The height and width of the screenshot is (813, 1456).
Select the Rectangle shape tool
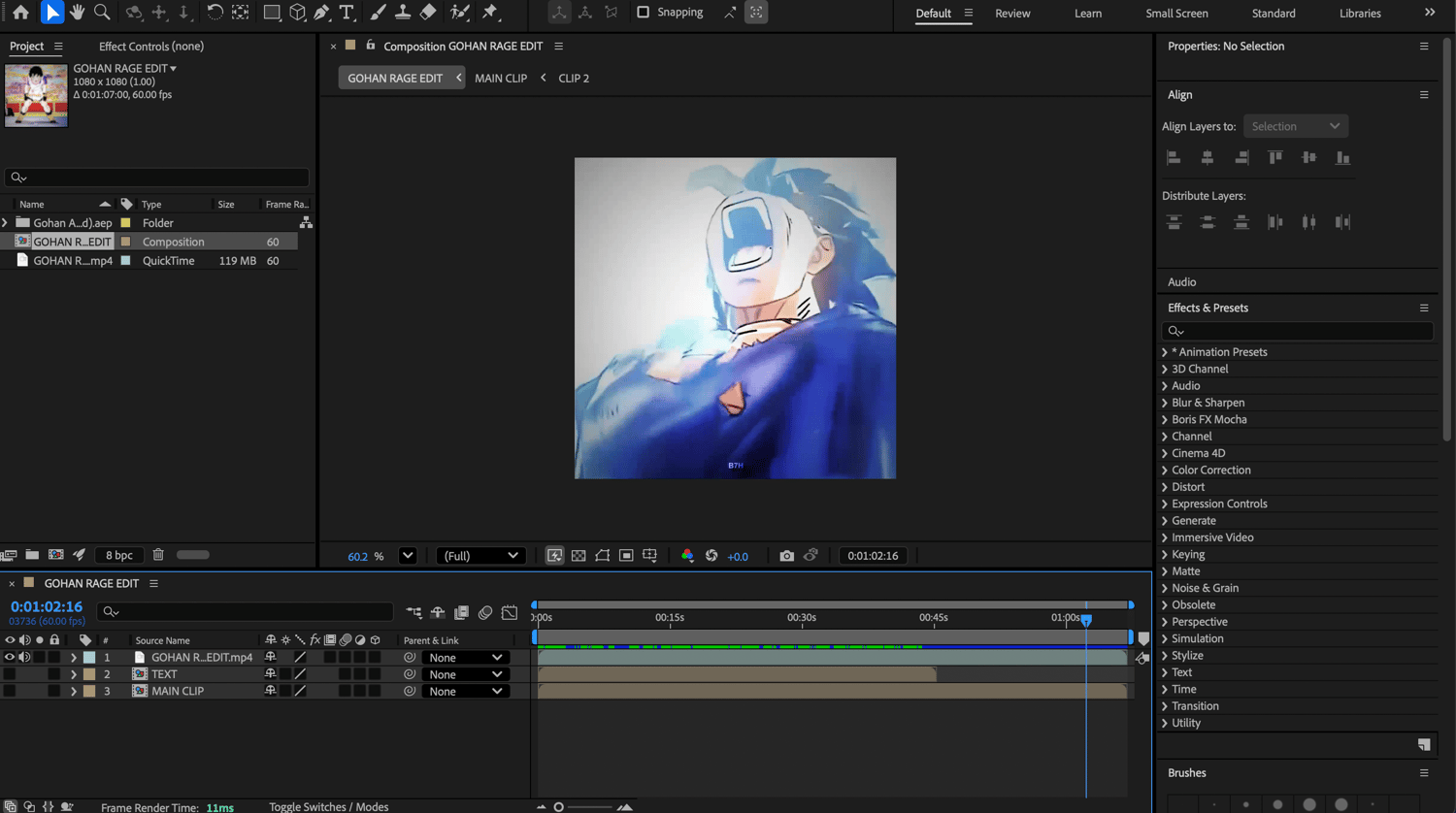(272, 13)
